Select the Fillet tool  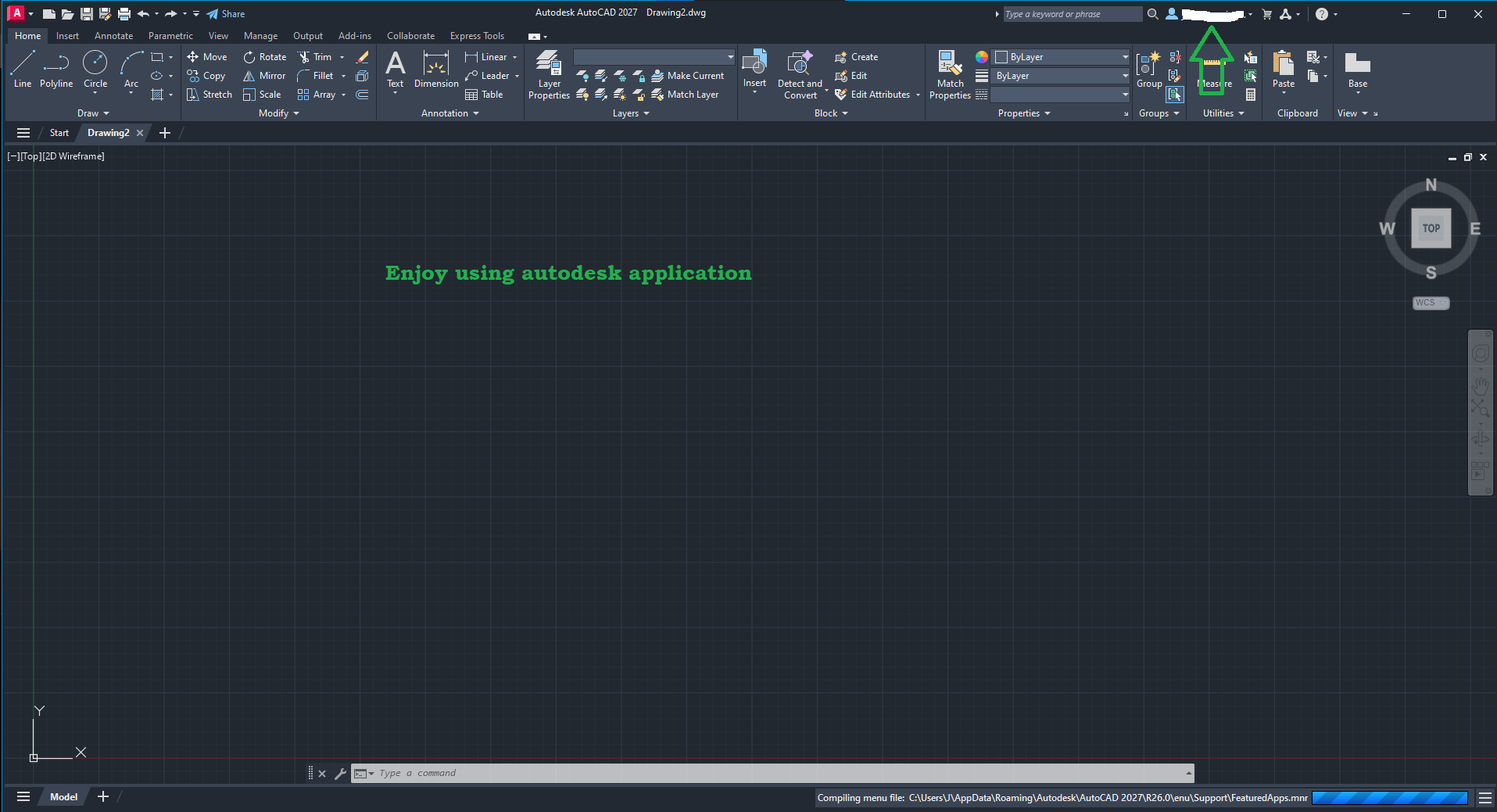click(315, 76)
